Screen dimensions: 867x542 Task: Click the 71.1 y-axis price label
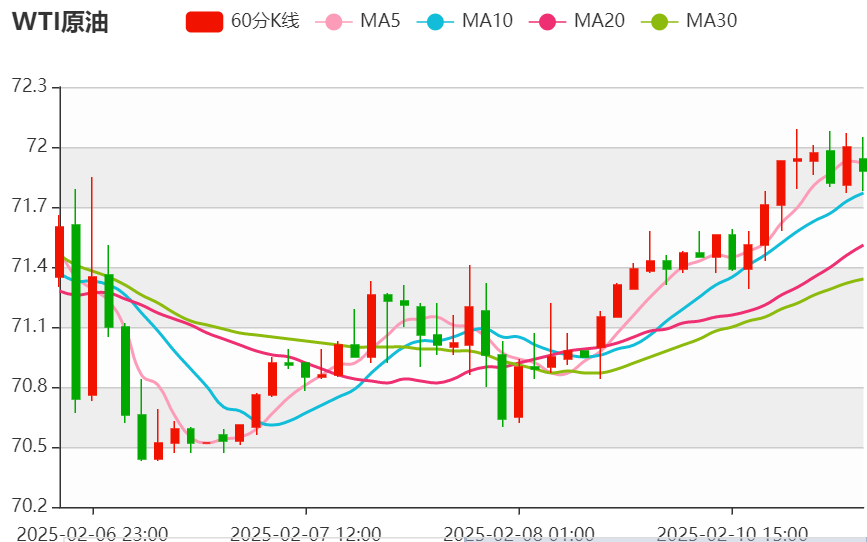point(29,328)
